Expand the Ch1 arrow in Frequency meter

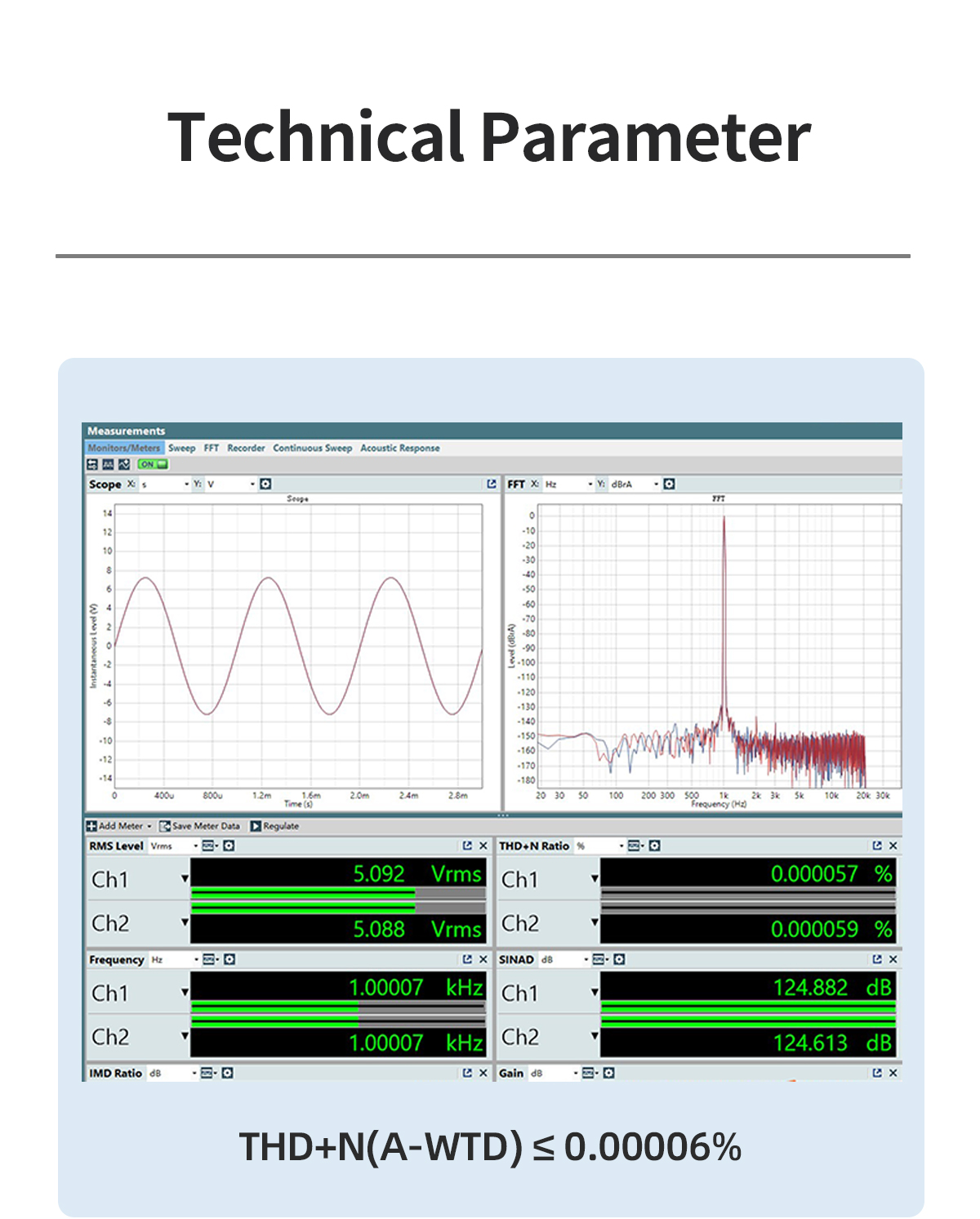pyautogui.click(x=185, y=993)
